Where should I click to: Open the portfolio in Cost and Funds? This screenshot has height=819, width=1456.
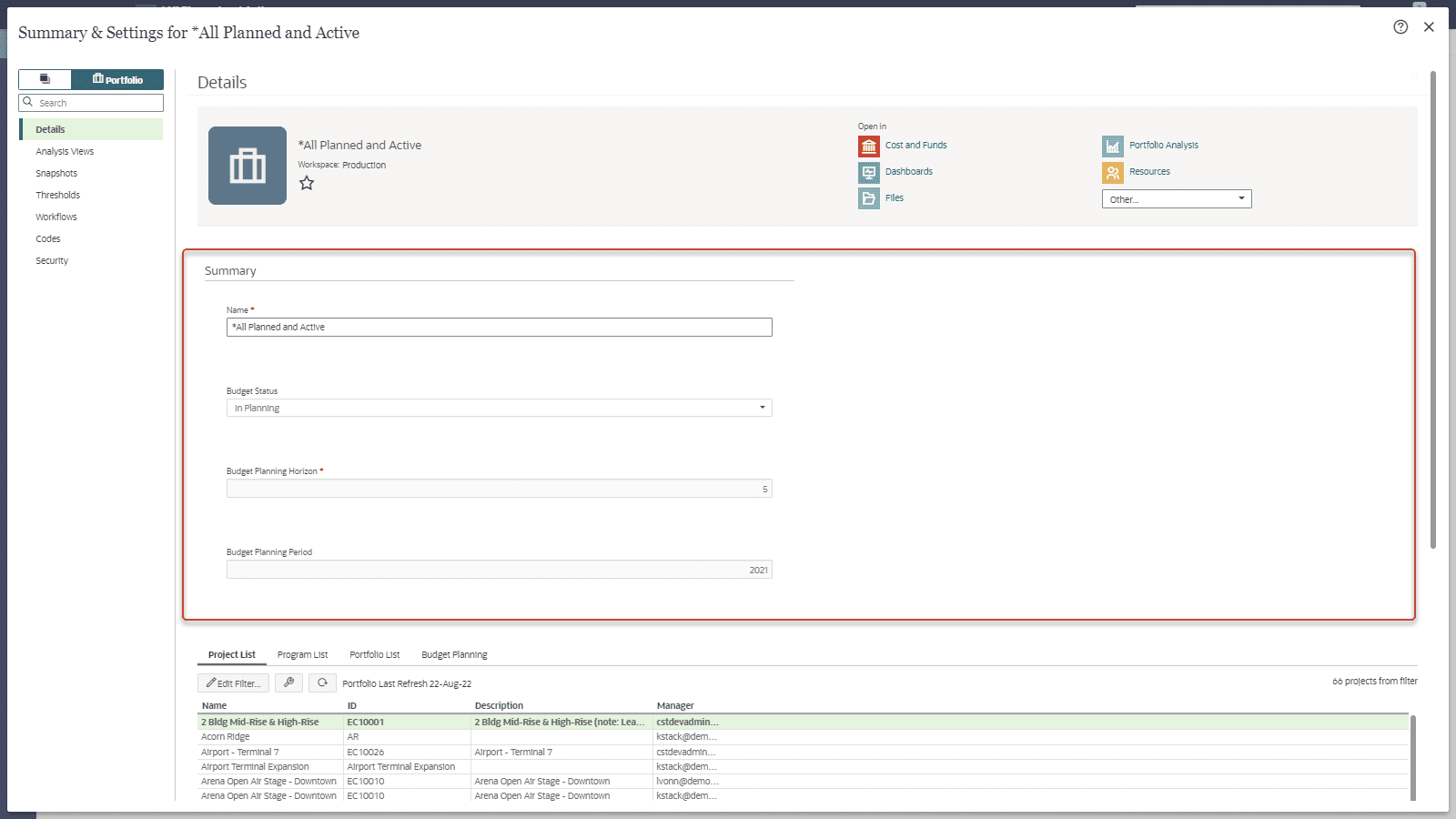click(915, 146)
